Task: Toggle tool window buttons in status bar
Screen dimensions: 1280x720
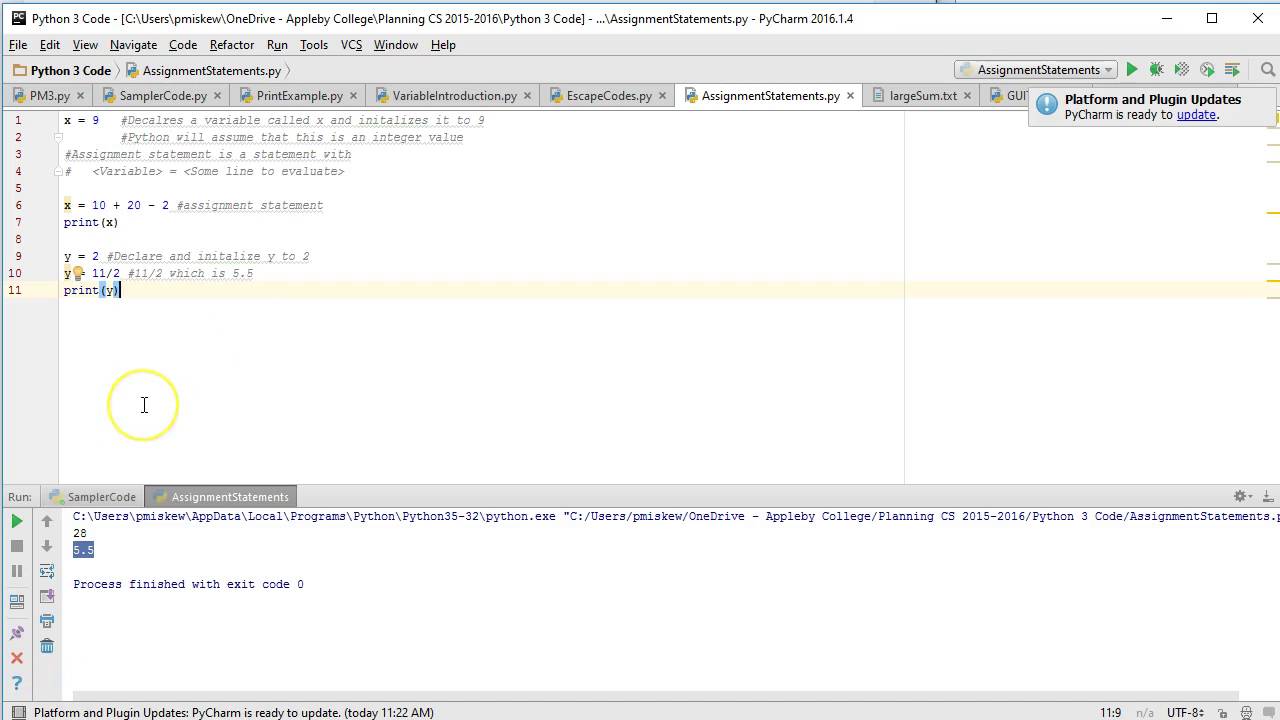Action: [18, 712]
